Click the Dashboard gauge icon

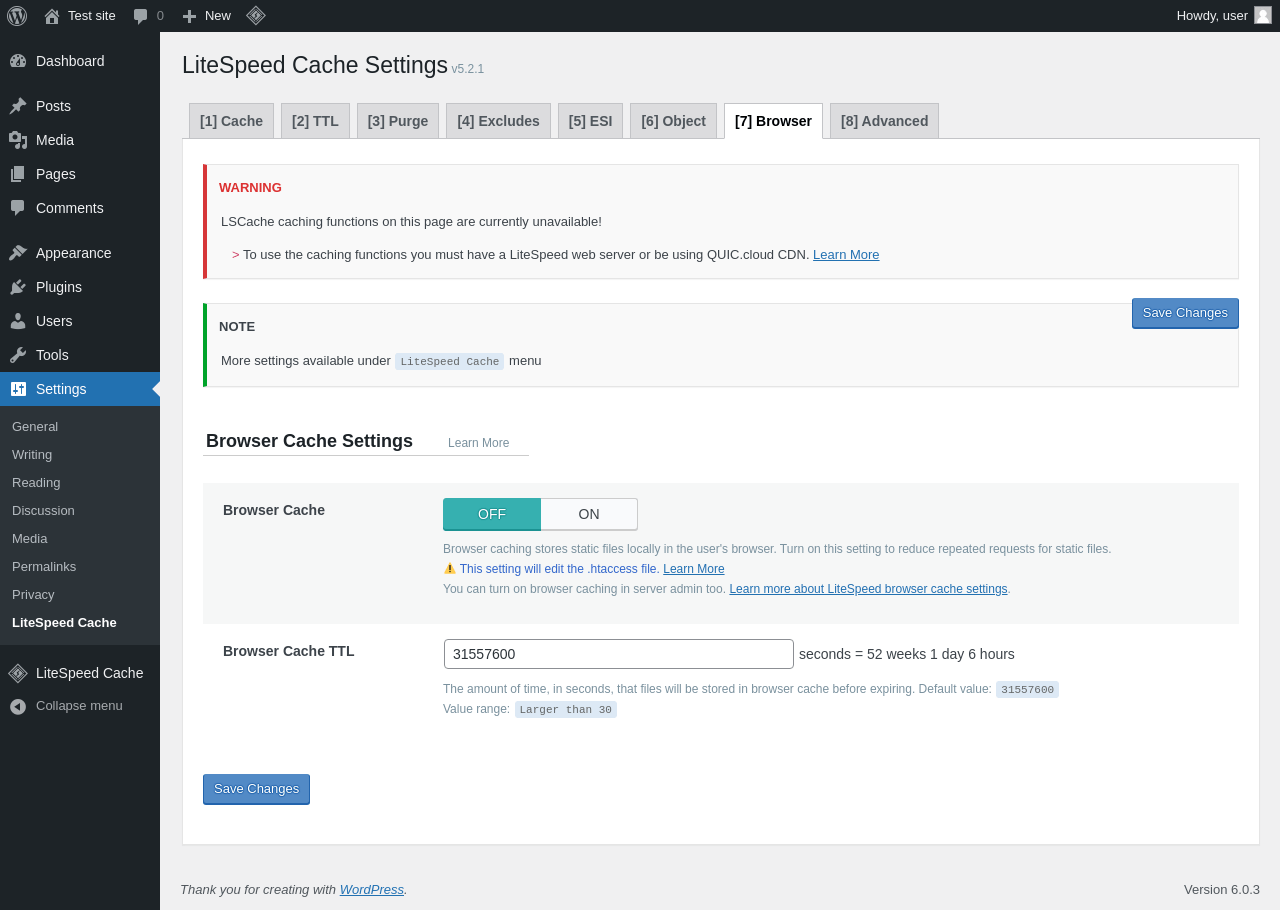(18, 61)
